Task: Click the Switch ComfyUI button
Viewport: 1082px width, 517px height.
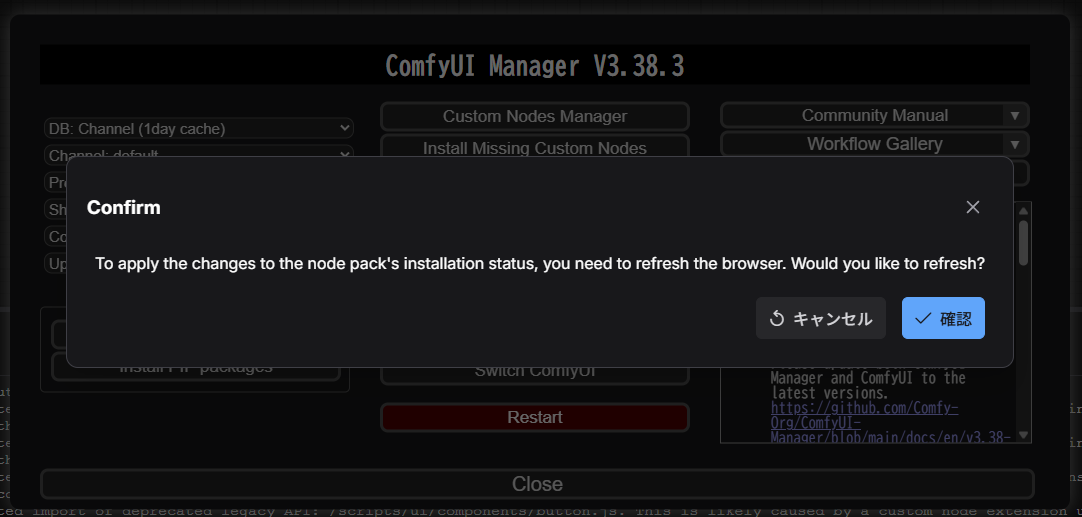Action: [x=534, y=373]
